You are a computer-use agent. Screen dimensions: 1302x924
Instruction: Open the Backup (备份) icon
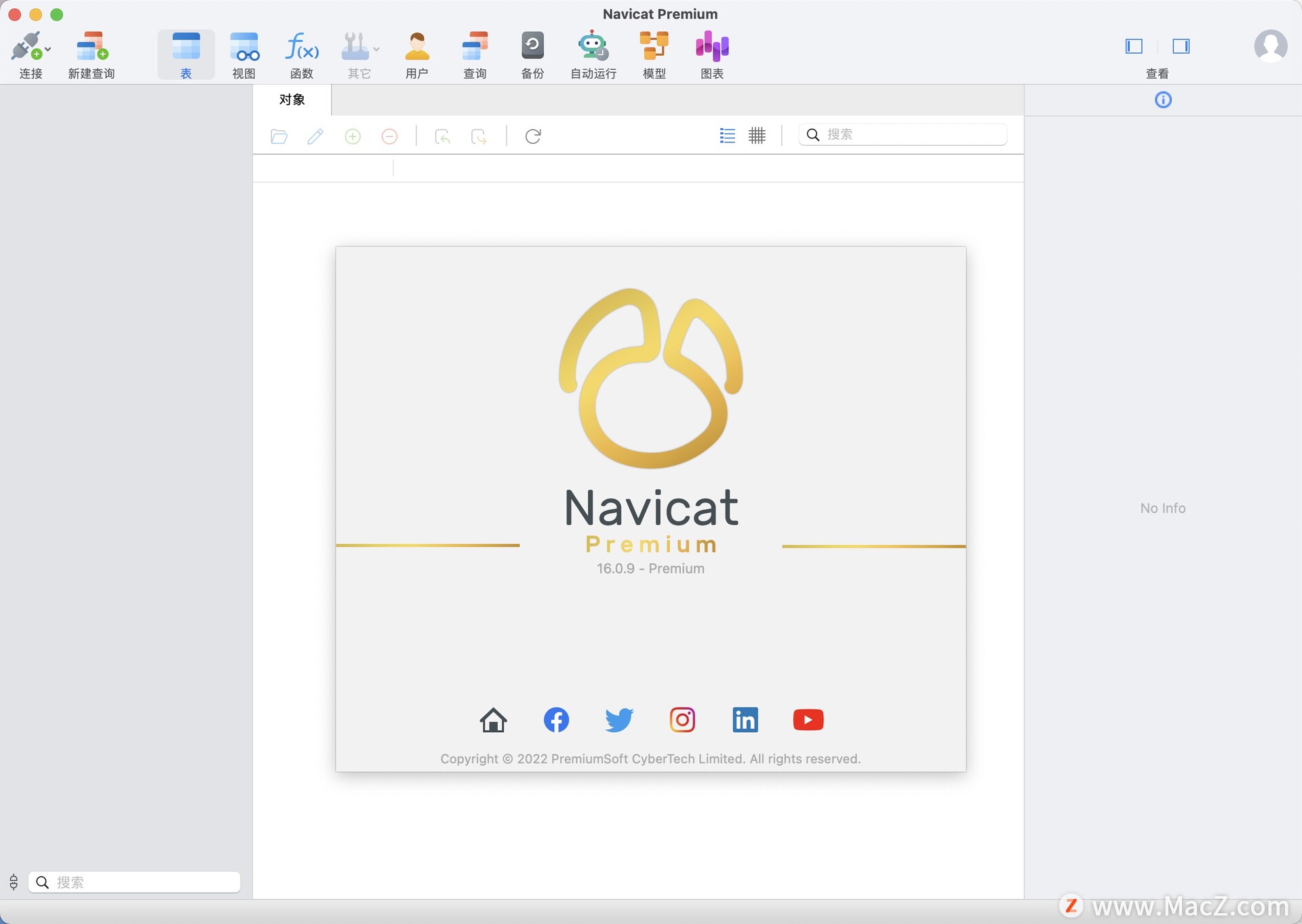(532, 46)
